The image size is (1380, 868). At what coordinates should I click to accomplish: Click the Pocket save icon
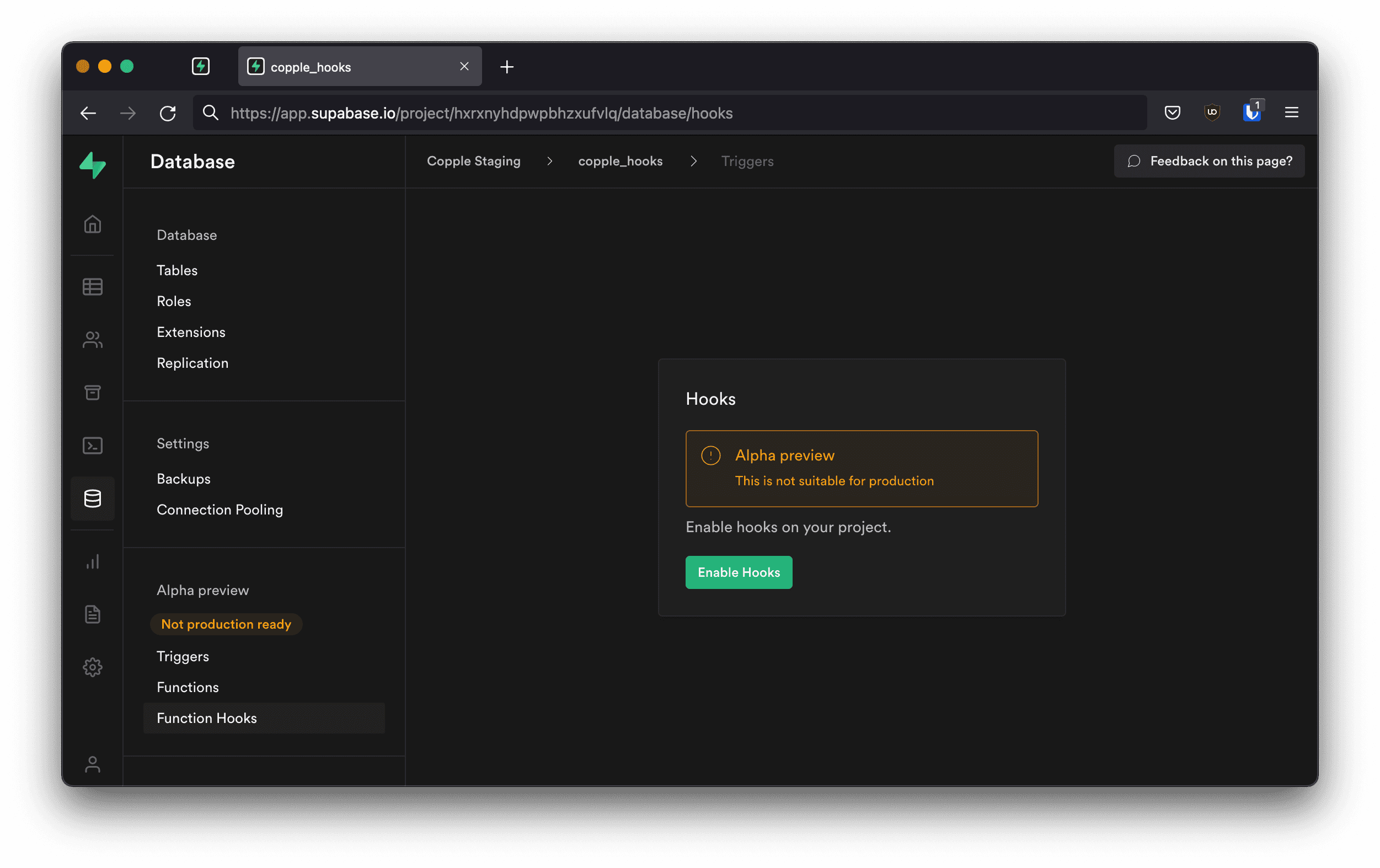[1172, 112]
